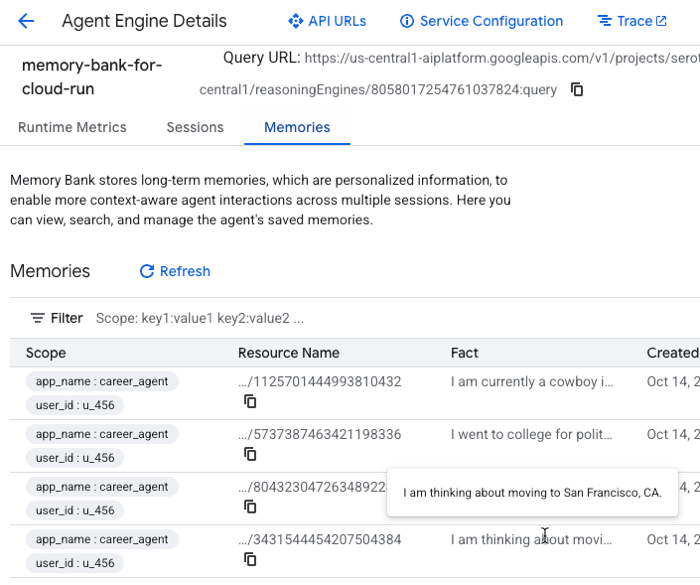The height and width of the screenshot is (585, 700).
Task: Click the Filter icon
Action: click(38, 318)
